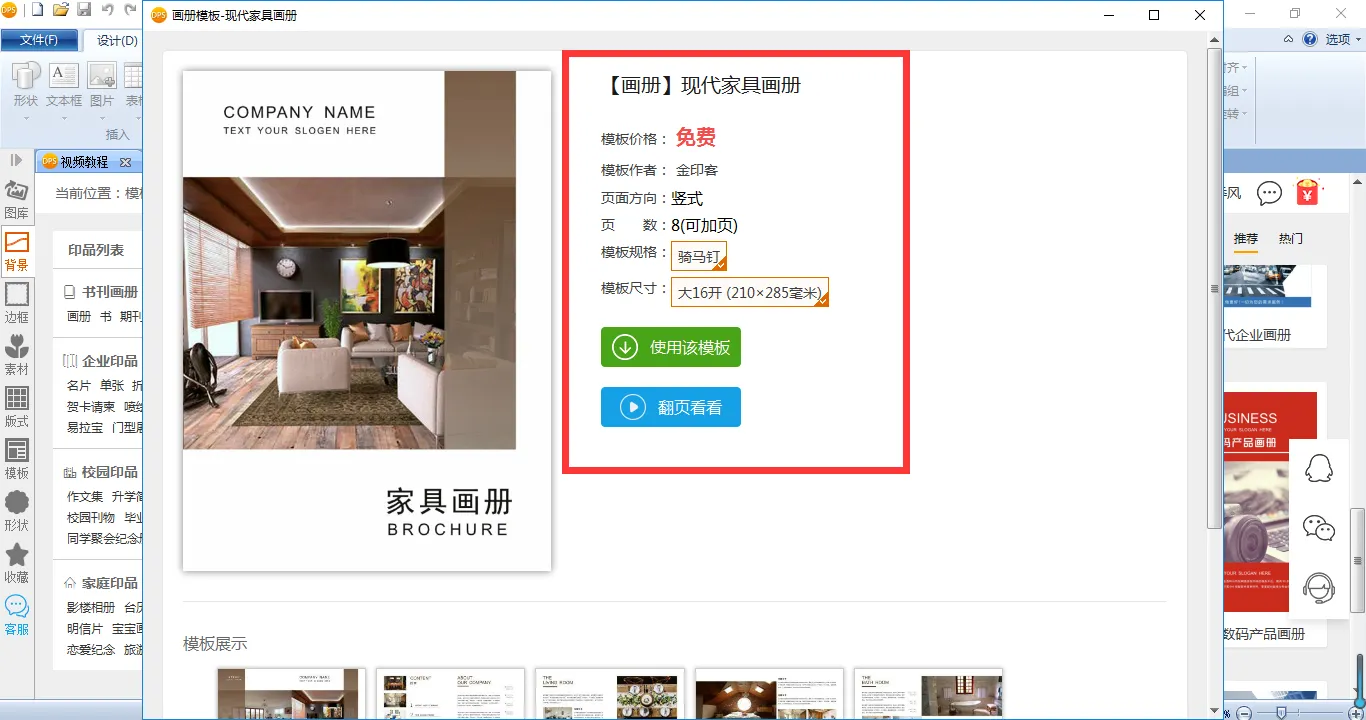Close the 视频教程 tab
Screen dimensions: 1366x720
(x=125, y=162)
